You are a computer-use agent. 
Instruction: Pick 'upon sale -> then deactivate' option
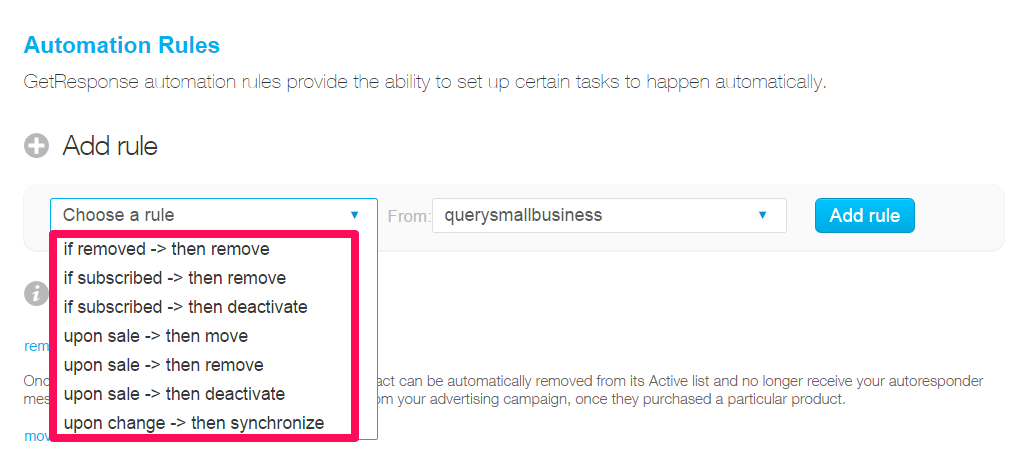point(174,394)
